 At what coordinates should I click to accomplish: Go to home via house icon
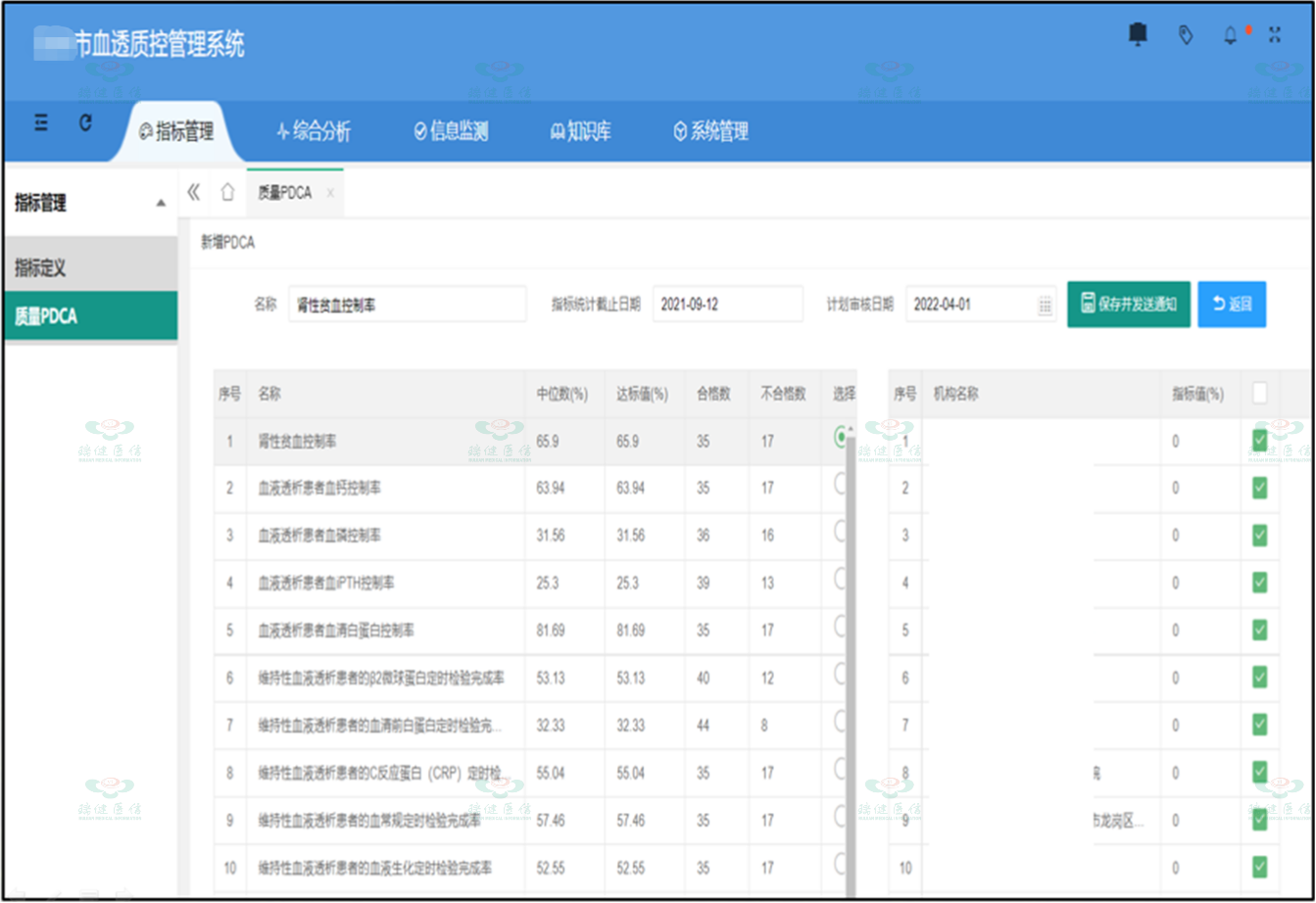(x=227, y=192)
